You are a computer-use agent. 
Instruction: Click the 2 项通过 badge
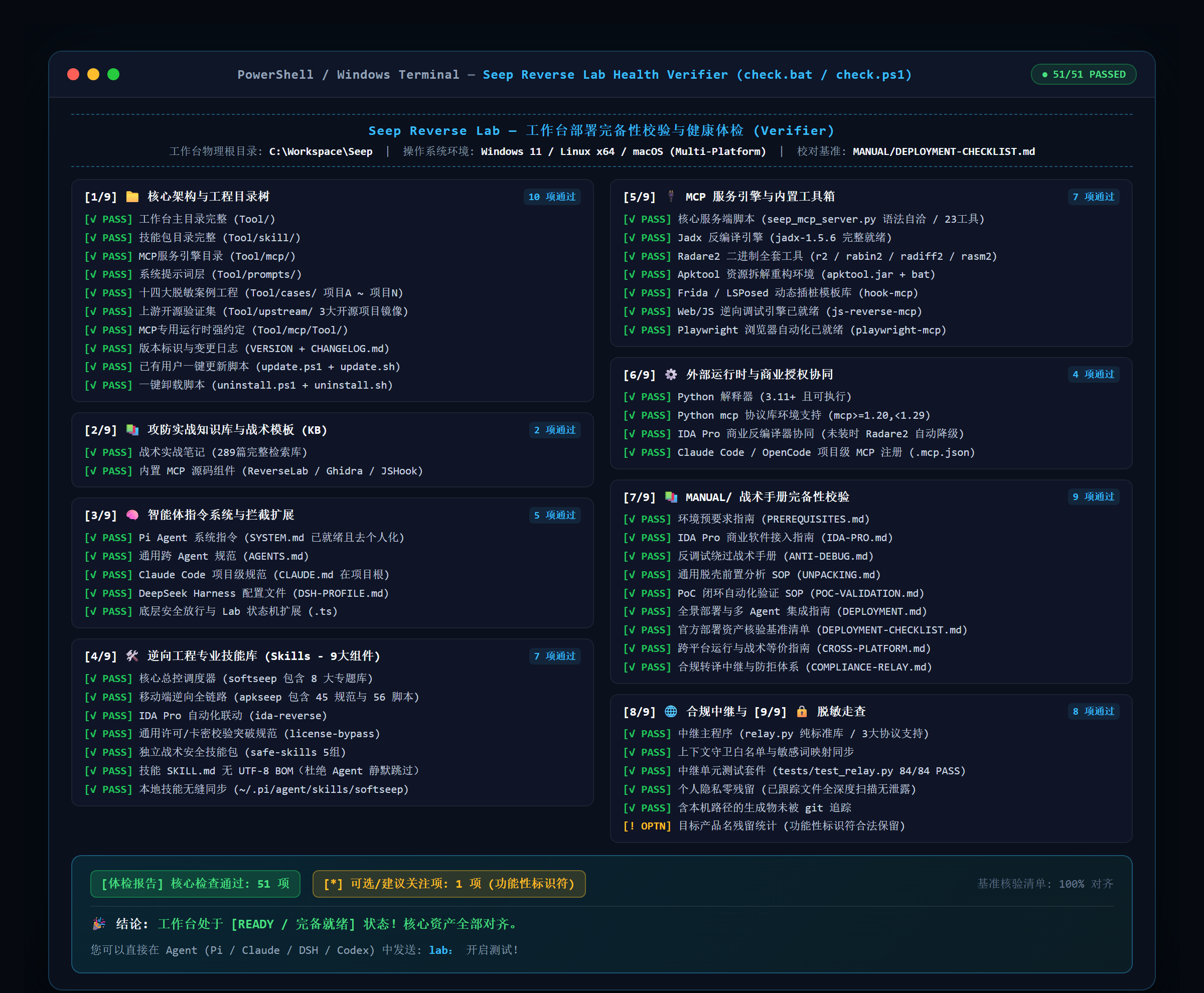(x=554, y=430)
